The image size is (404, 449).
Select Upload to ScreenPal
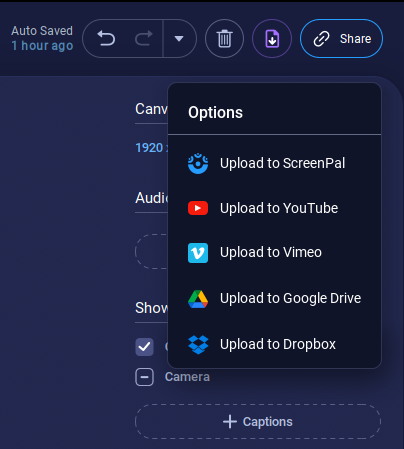pyautogui.click(x=274, y=163)
